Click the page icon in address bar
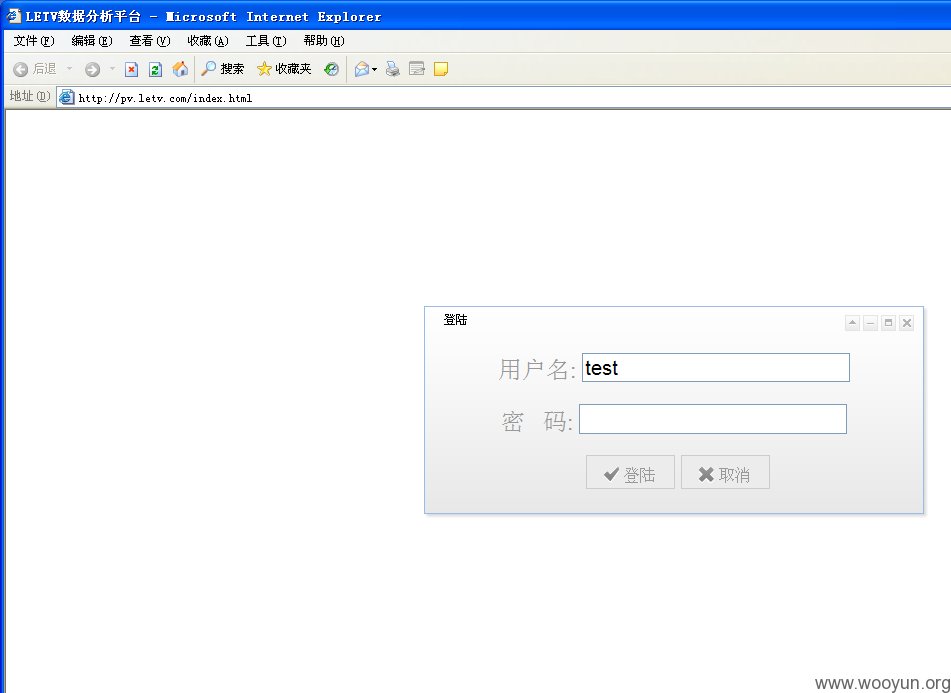Viewport: 951px width, 693px height. [x=67, y=97]
